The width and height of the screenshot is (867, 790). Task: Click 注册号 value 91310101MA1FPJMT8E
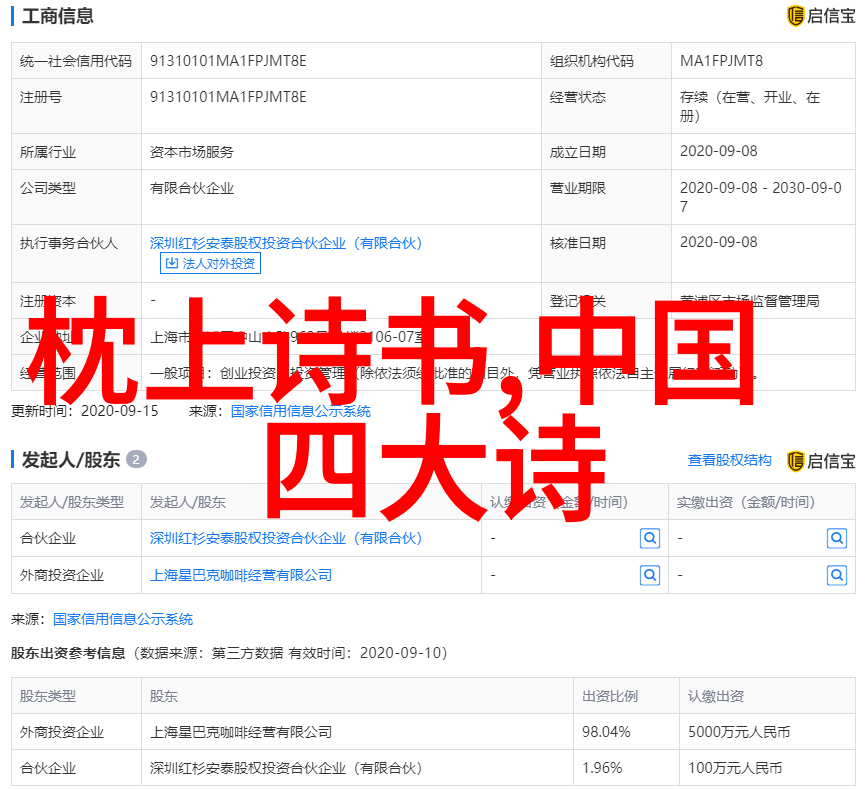(228, 97)
